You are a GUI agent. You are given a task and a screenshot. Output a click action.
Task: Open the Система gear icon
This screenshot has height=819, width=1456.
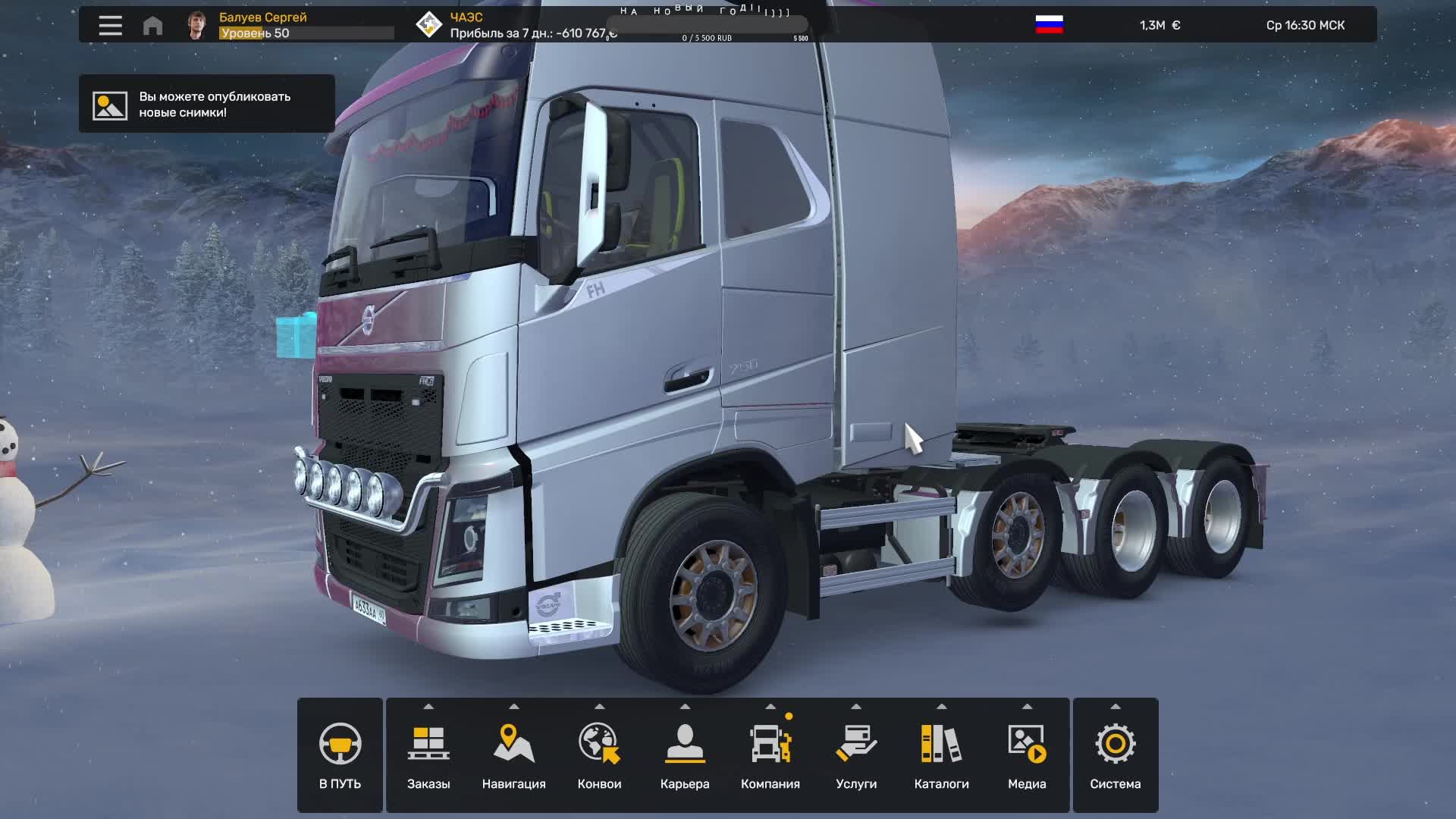click(x=1115, y=744)
